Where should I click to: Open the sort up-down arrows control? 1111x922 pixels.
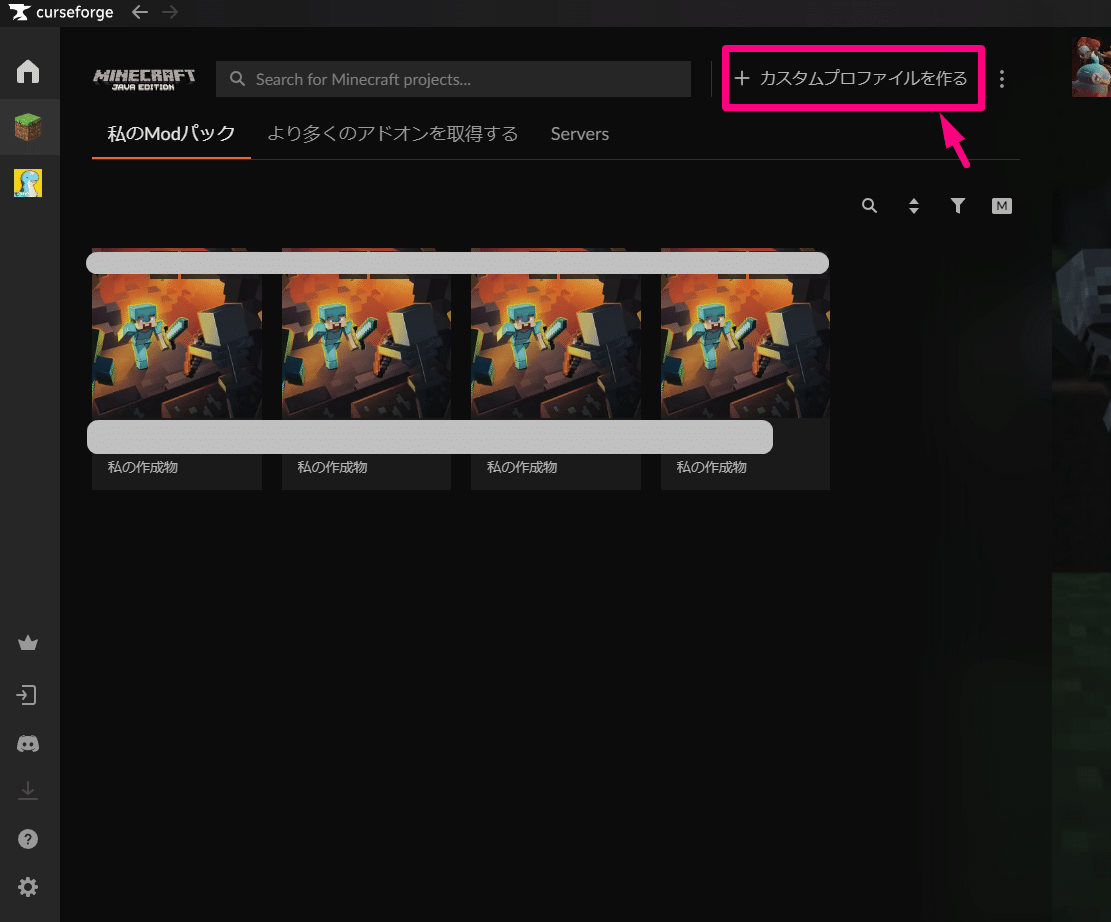tap(914, 206)
